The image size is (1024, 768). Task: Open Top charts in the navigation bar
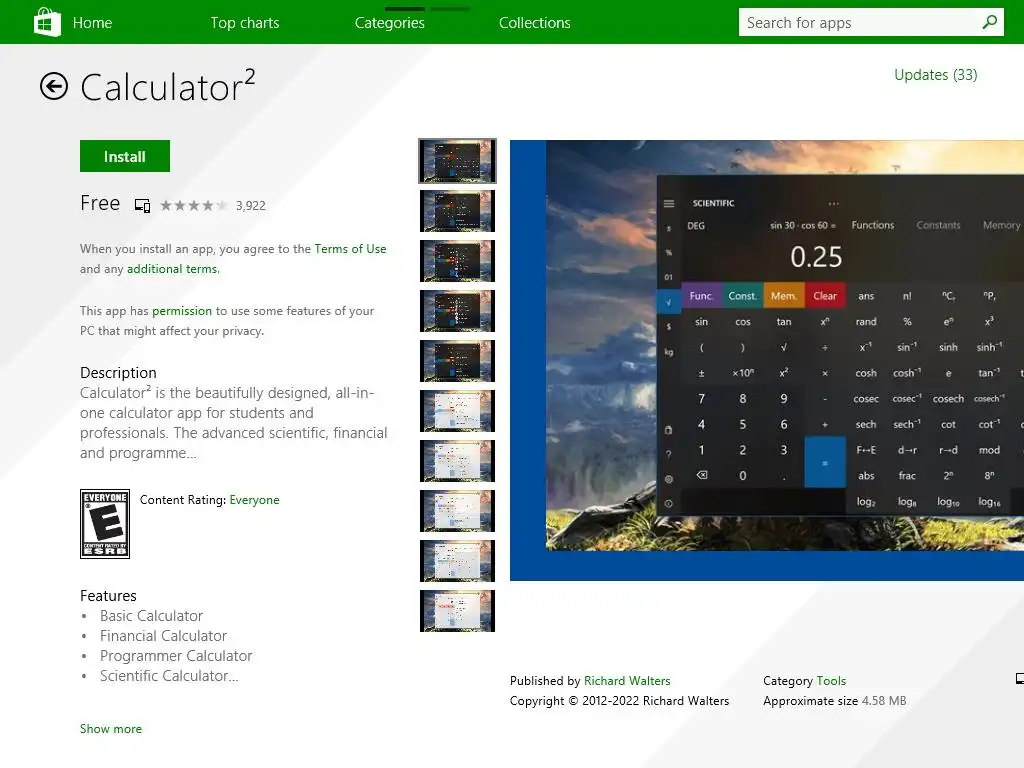tap(245, 23)
